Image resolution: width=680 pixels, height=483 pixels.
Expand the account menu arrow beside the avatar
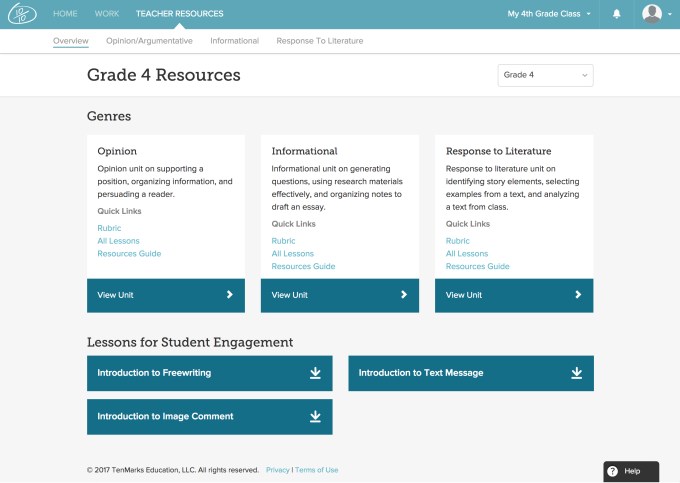coord(669,14)
